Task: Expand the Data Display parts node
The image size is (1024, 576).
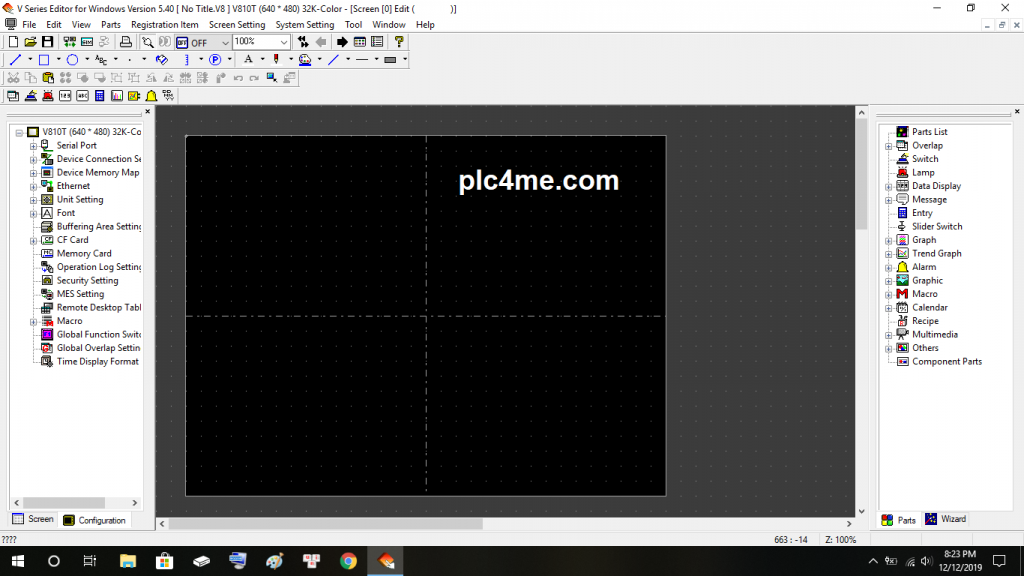Action: [889, 186]
